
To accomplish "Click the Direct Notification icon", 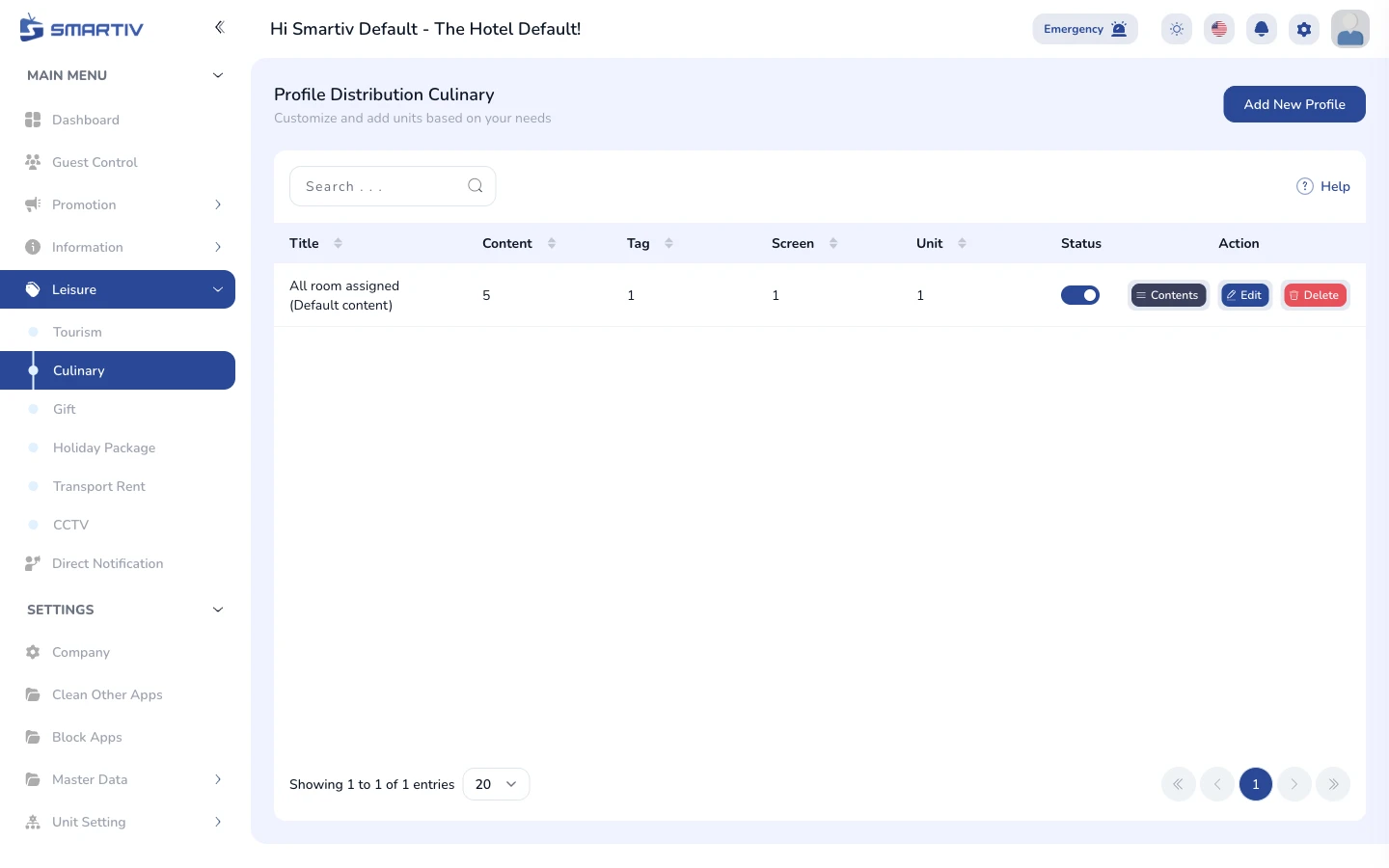I will coord(33,563).
